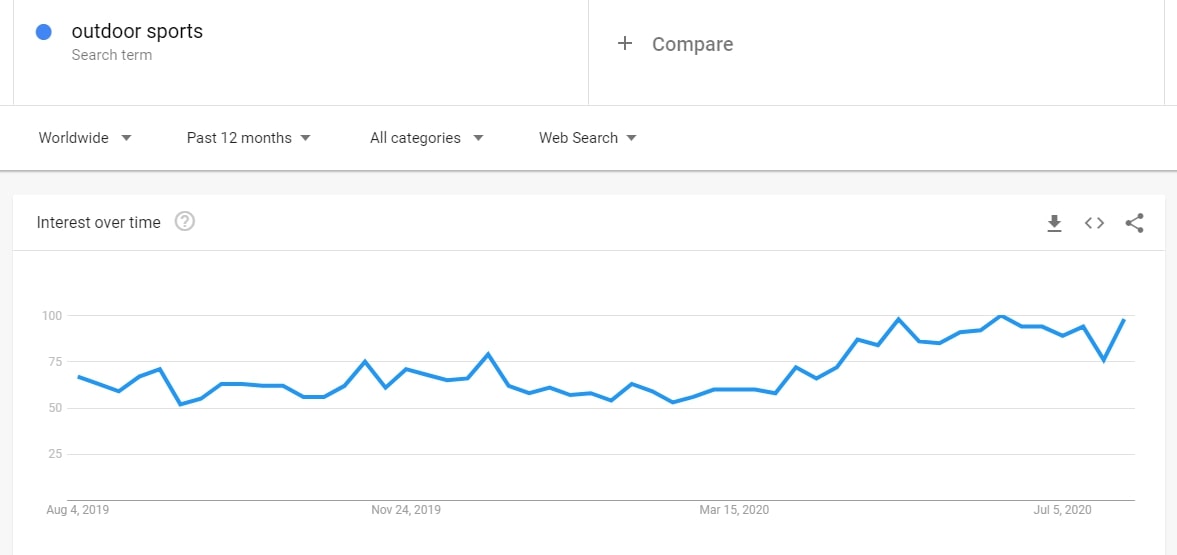Open the Interest over time help tooltip
Screen dimensions: 1177x555
[185, 222]
